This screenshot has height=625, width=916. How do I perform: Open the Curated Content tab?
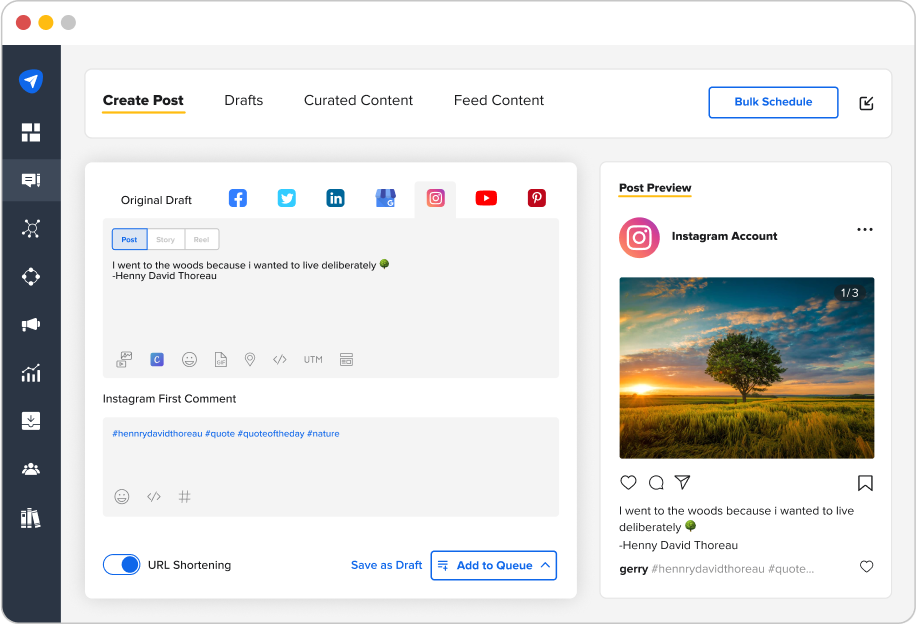pyautogui.click(x=358, y=101)
